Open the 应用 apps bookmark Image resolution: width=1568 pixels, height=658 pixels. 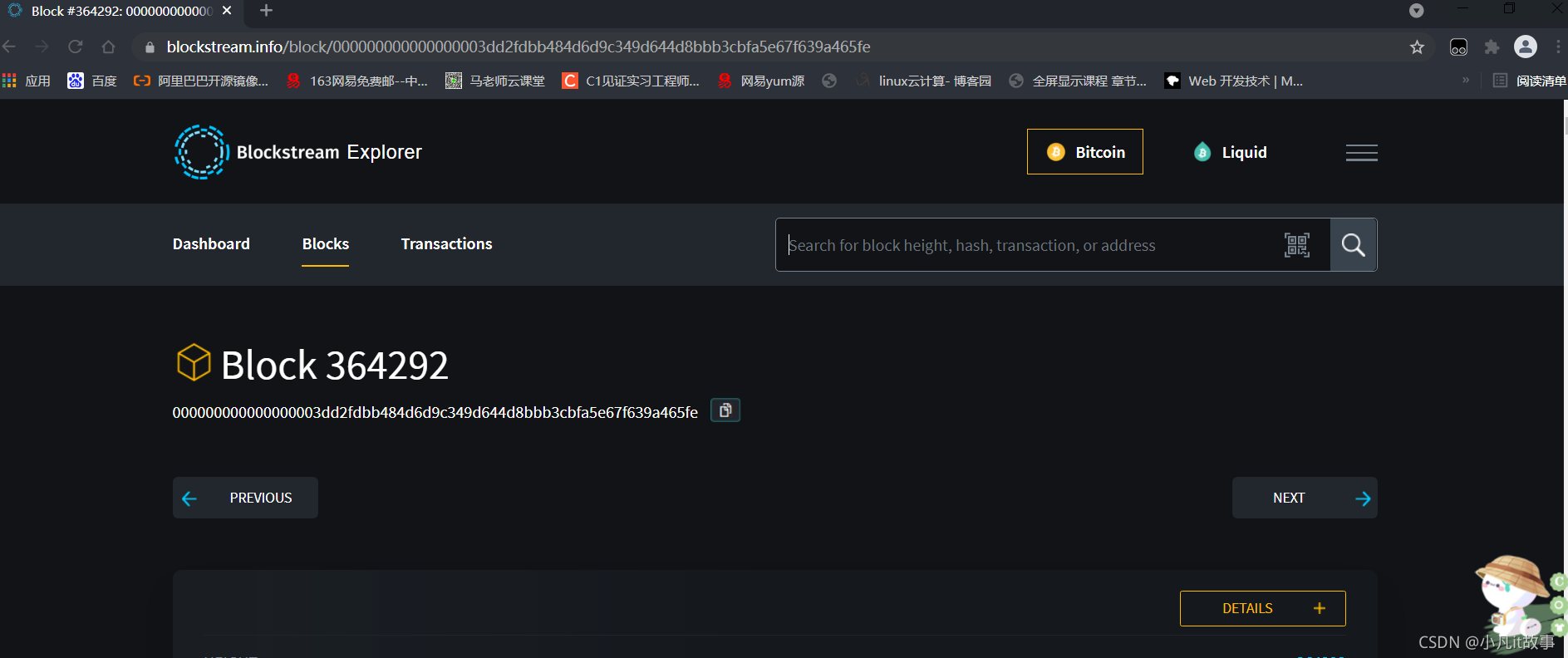tap(27, 81)
